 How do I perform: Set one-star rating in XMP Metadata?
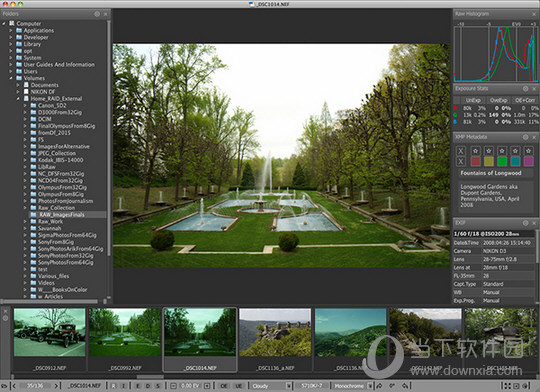(476, 151)
